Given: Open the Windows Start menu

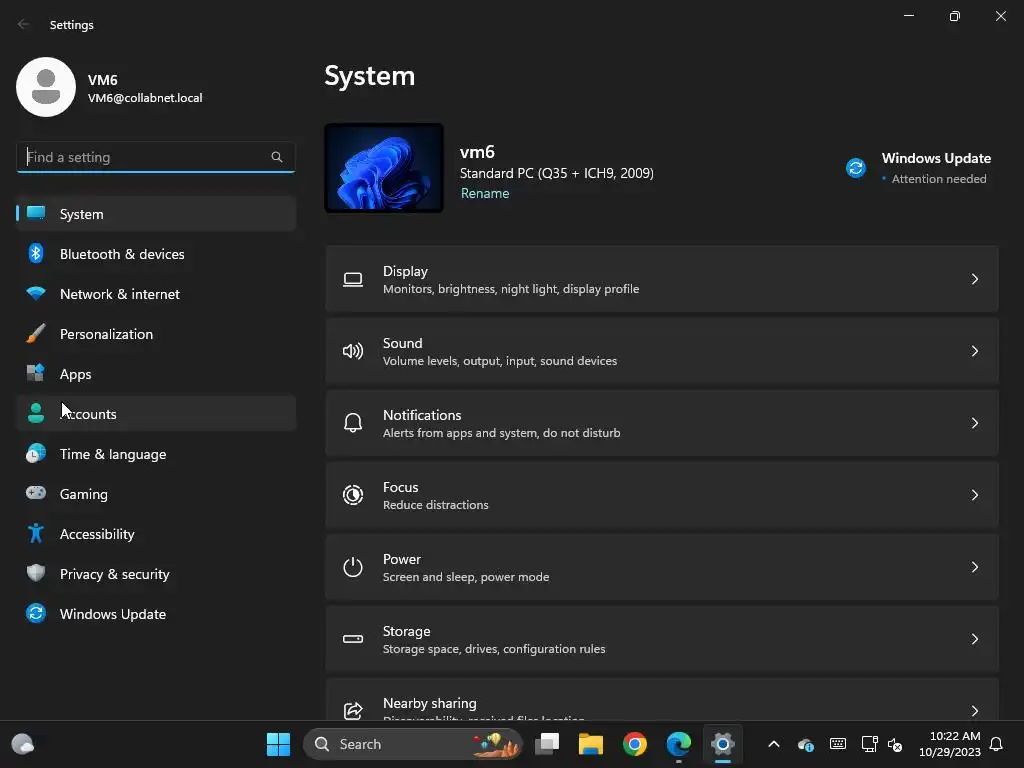Looking at the screenshot, I should [278, 744].
